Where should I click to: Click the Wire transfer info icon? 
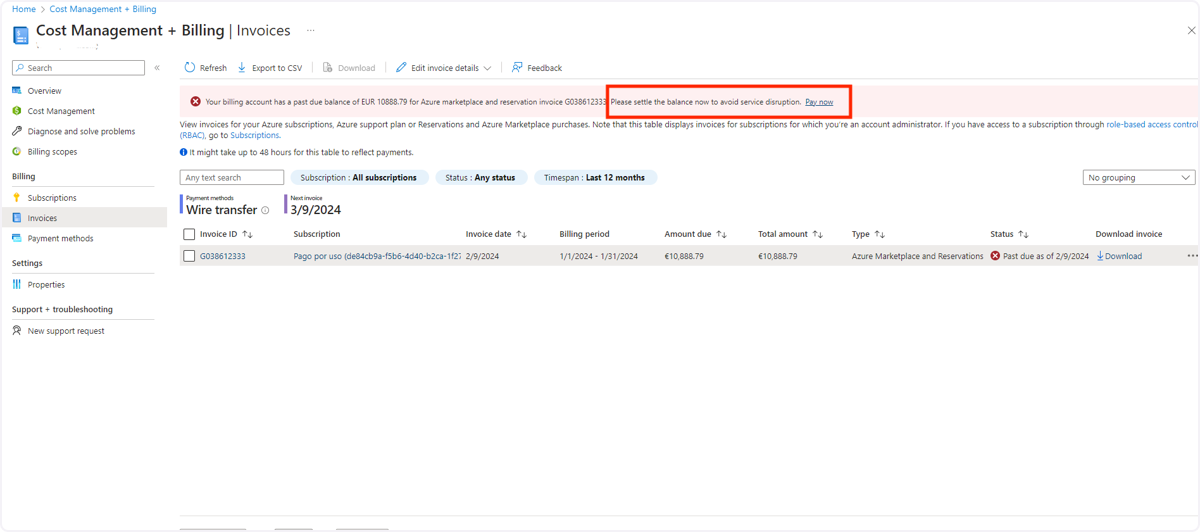(x=265, y=211)
